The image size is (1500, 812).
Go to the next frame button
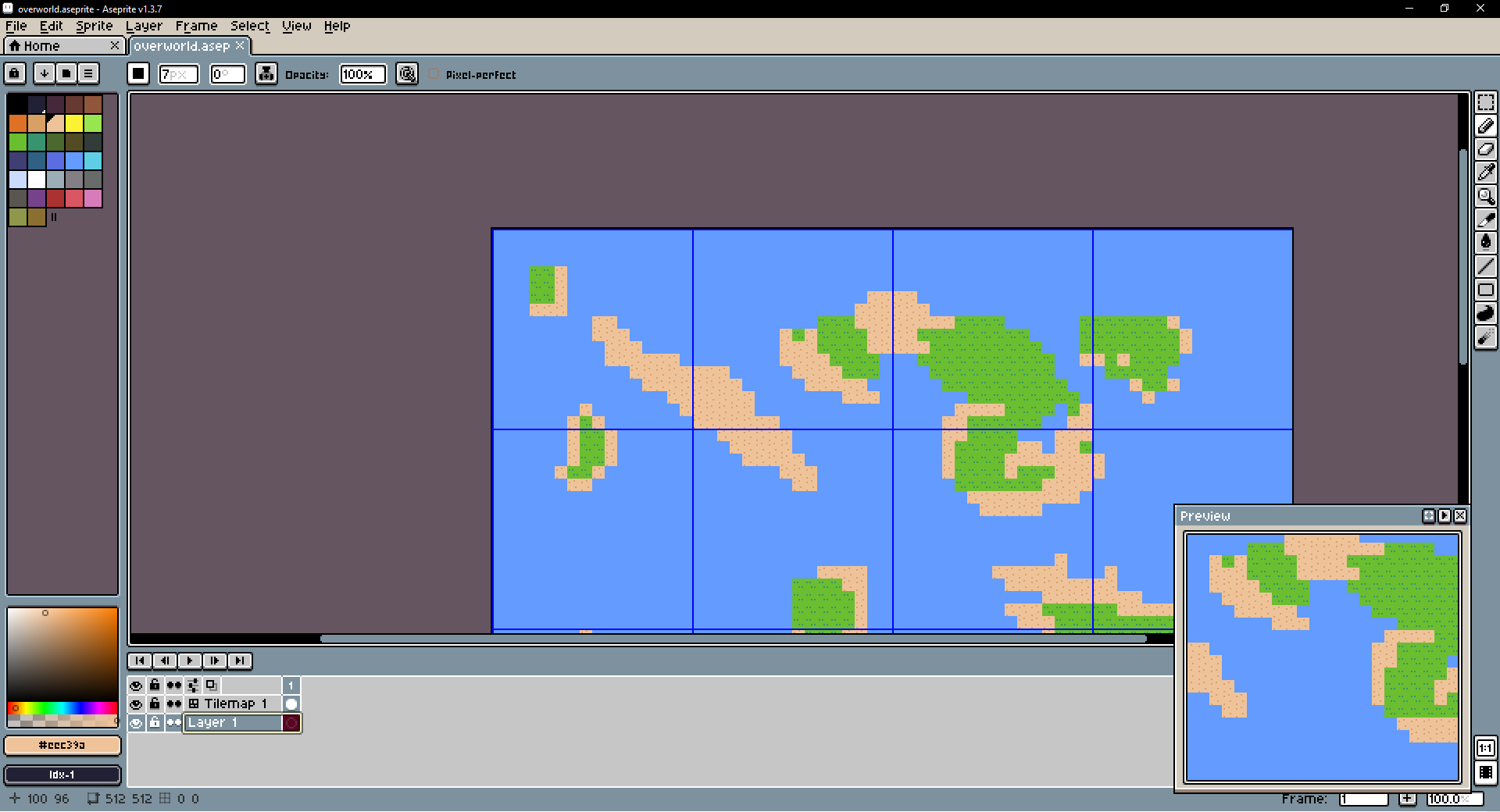tap(215, 661)
